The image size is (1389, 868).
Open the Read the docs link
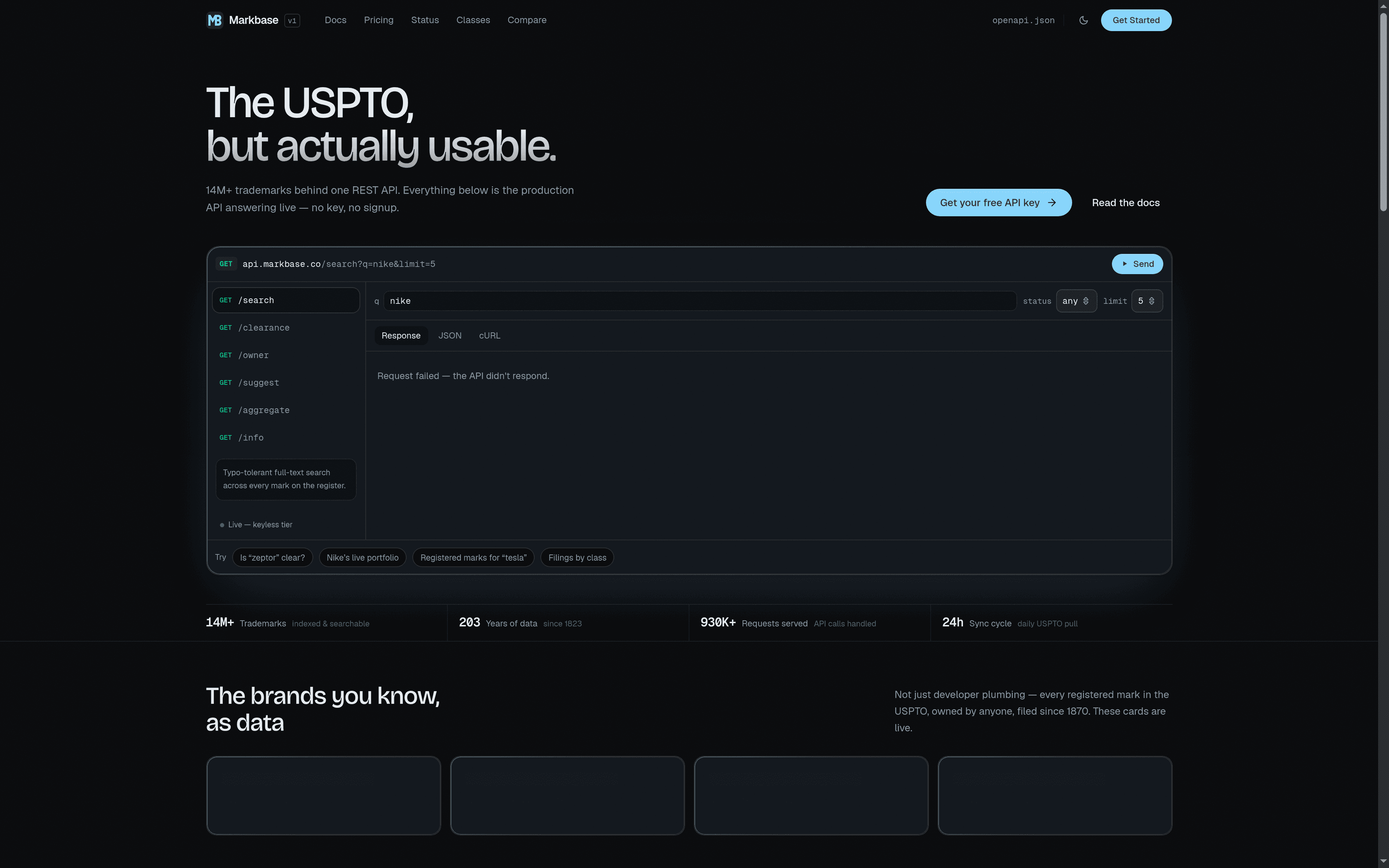point(1125,203)
